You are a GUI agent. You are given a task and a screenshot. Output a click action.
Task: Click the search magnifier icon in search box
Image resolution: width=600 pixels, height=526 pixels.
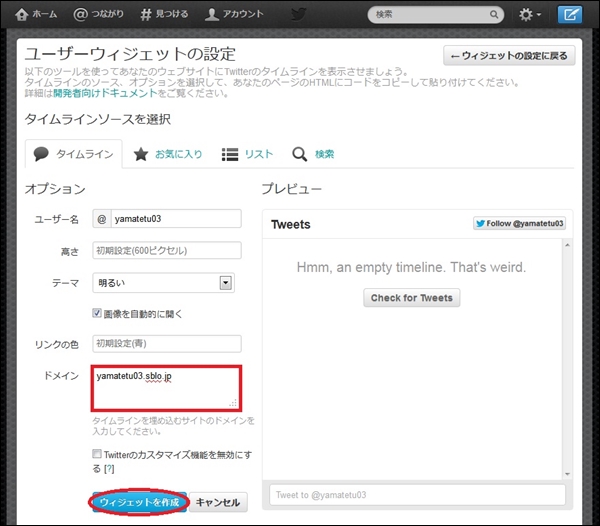point(494,15)
